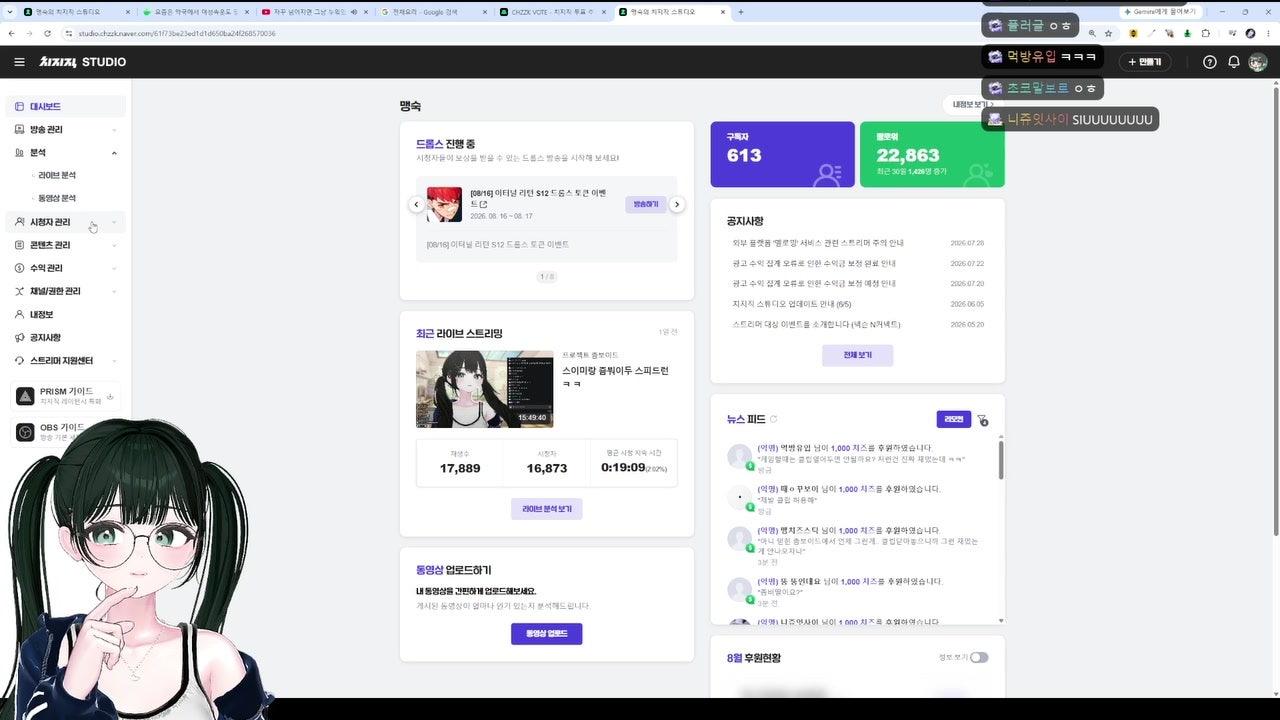Click the PRISM 가이드 icon
The image size is (1280, 720).
pyautogui.click(x=25, y=396)
